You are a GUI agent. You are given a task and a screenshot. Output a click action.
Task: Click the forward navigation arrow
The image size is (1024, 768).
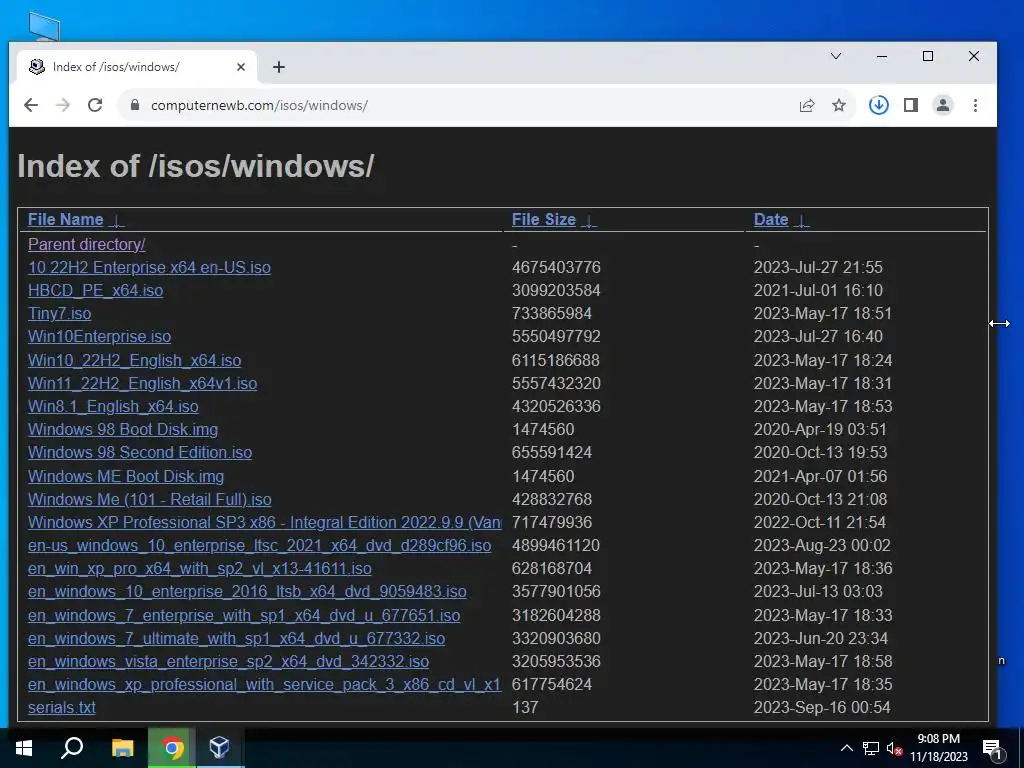tap(63, 105)
